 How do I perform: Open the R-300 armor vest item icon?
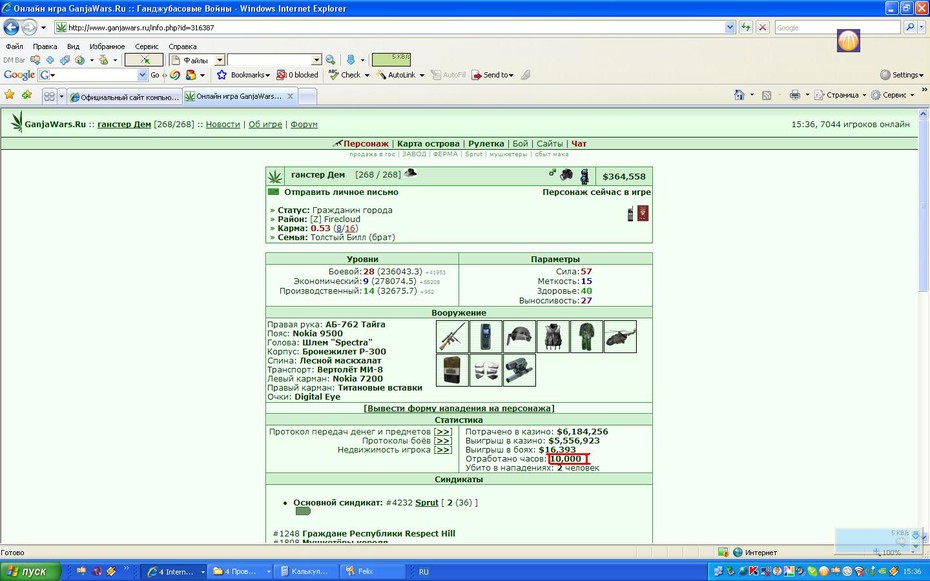pyautogui.click(x=553, y=336)
